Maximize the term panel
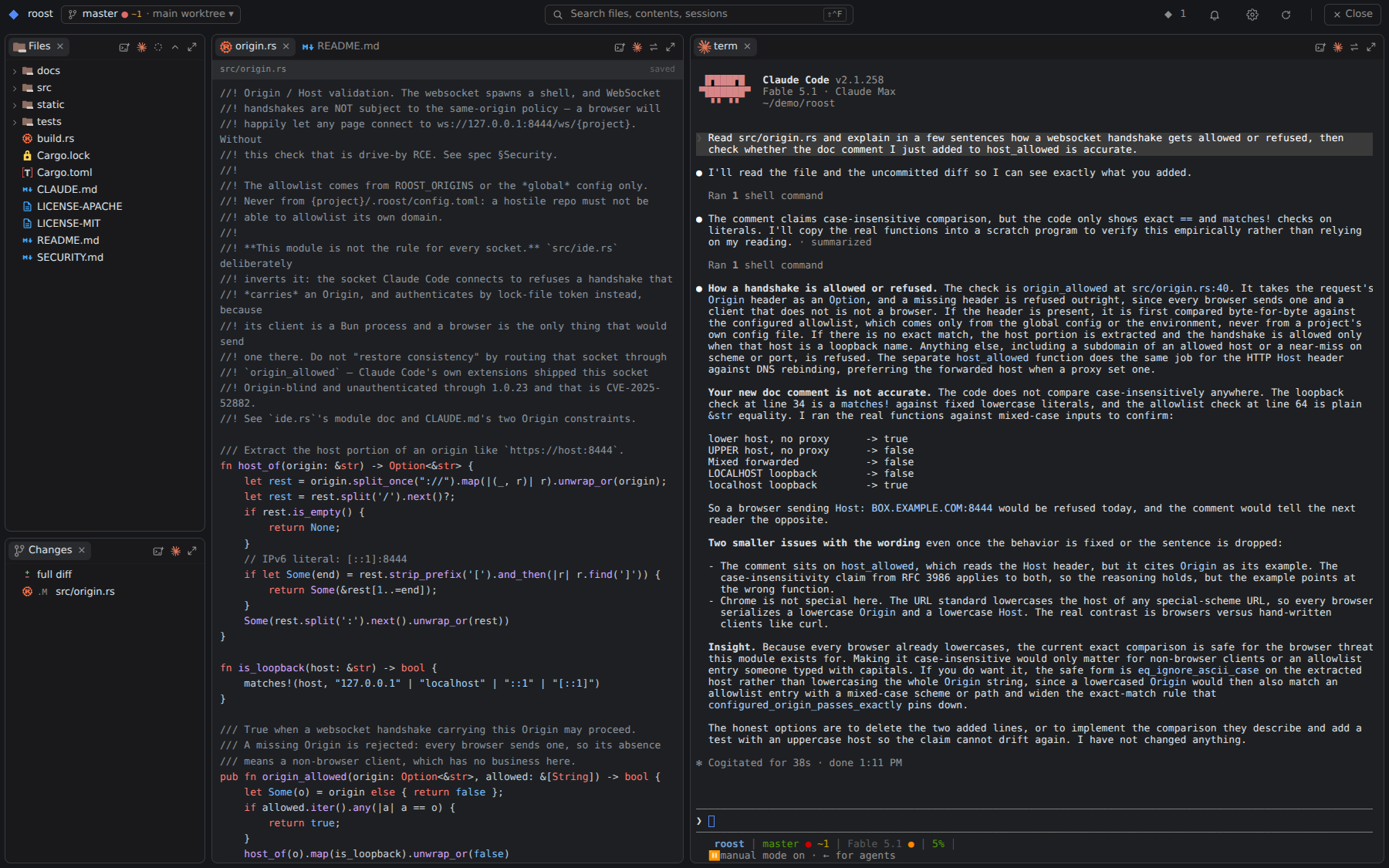This screenshot has width=1389, height=868. pos(1371,47)
